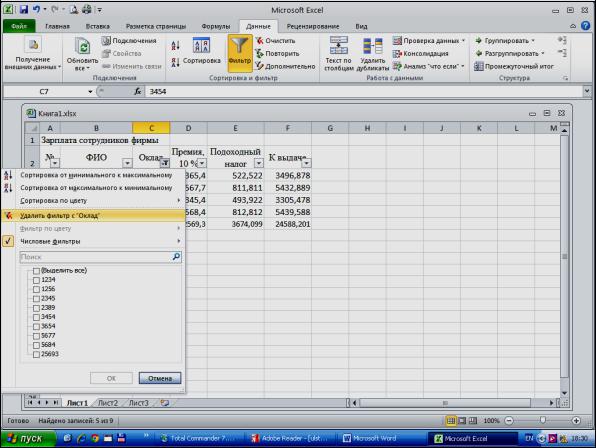The width and height of the screenshot is (596, 448).
Task: Check the 25693 filter value
Action: (36, 354)
